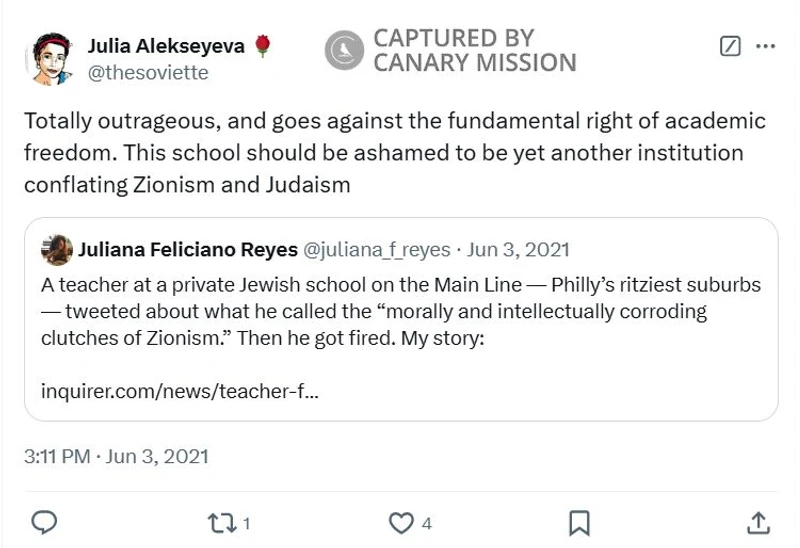Like the tweet with the heart icon

point(401,522)
